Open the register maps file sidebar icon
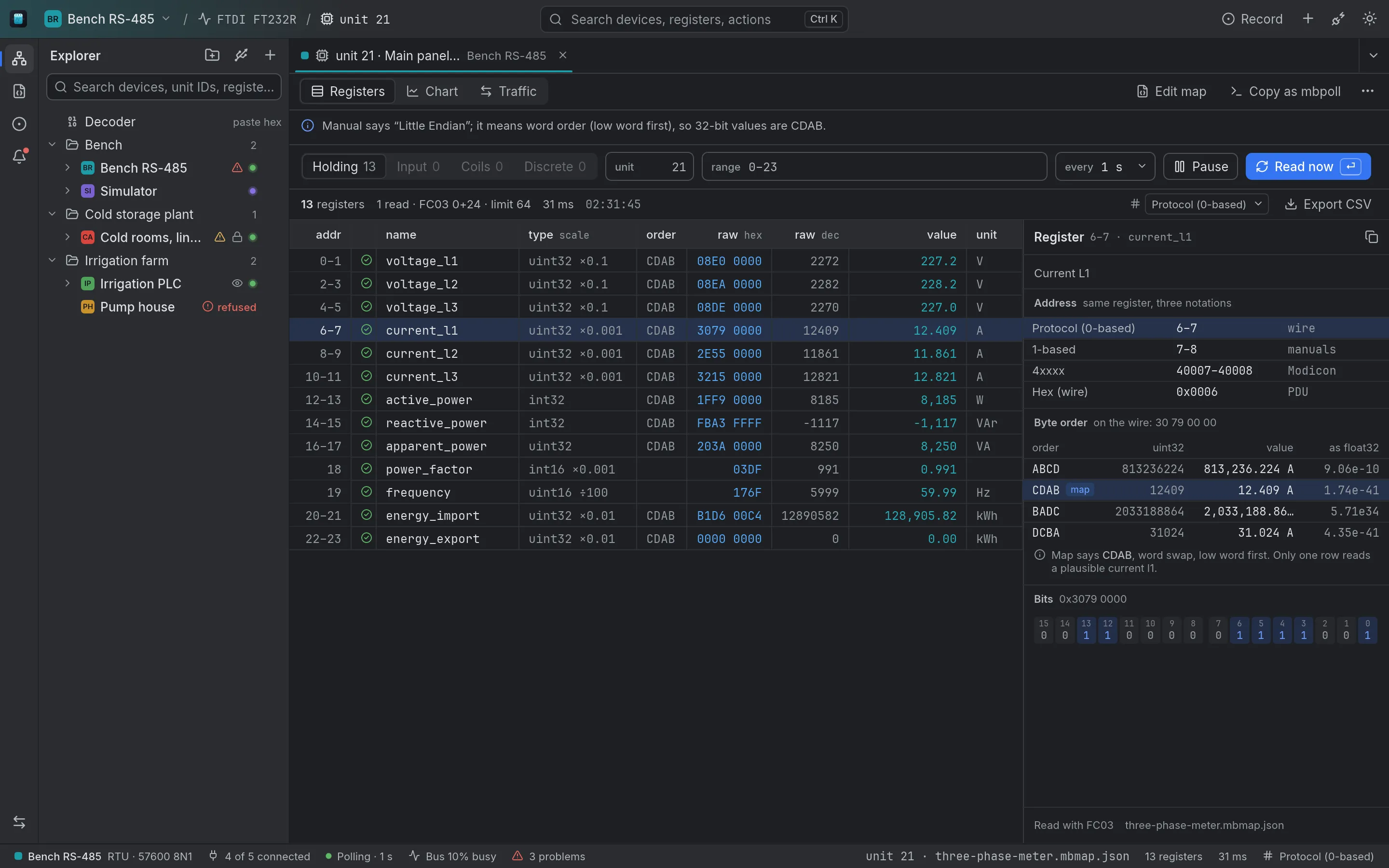 tap(19, 91)
